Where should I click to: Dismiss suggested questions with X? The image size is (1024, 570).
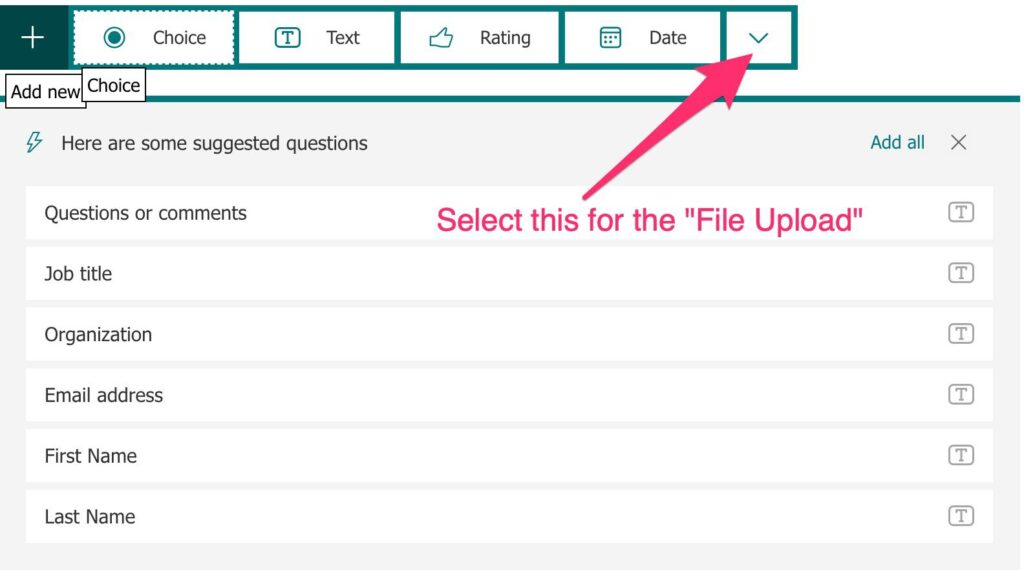958,142
